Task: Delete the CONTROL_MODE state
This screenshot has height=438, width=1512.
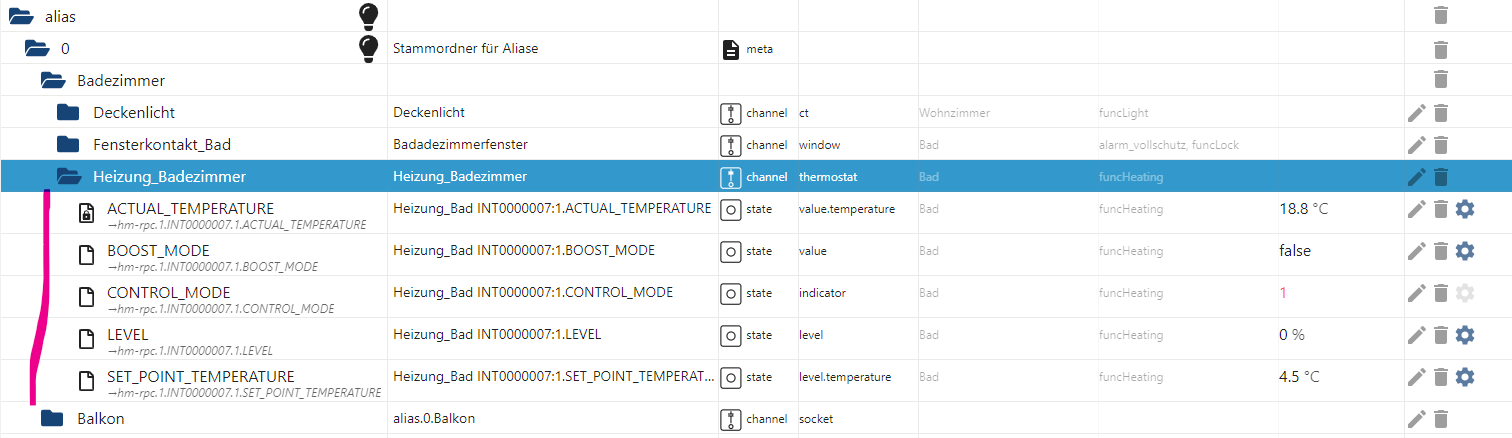Action: [x=1440, y=293]
